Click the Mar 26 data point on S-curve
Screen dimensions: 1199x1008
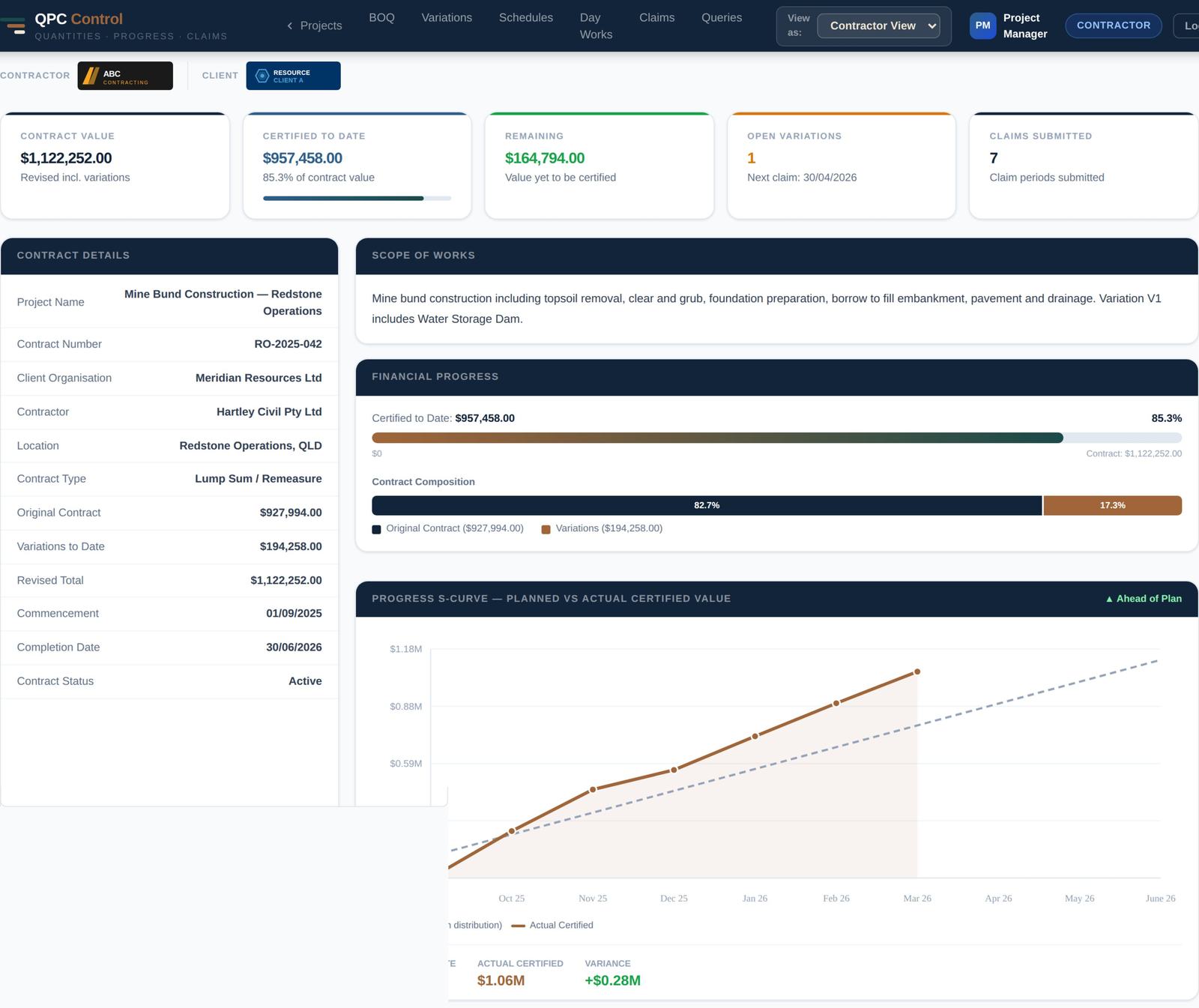(917, 672)
